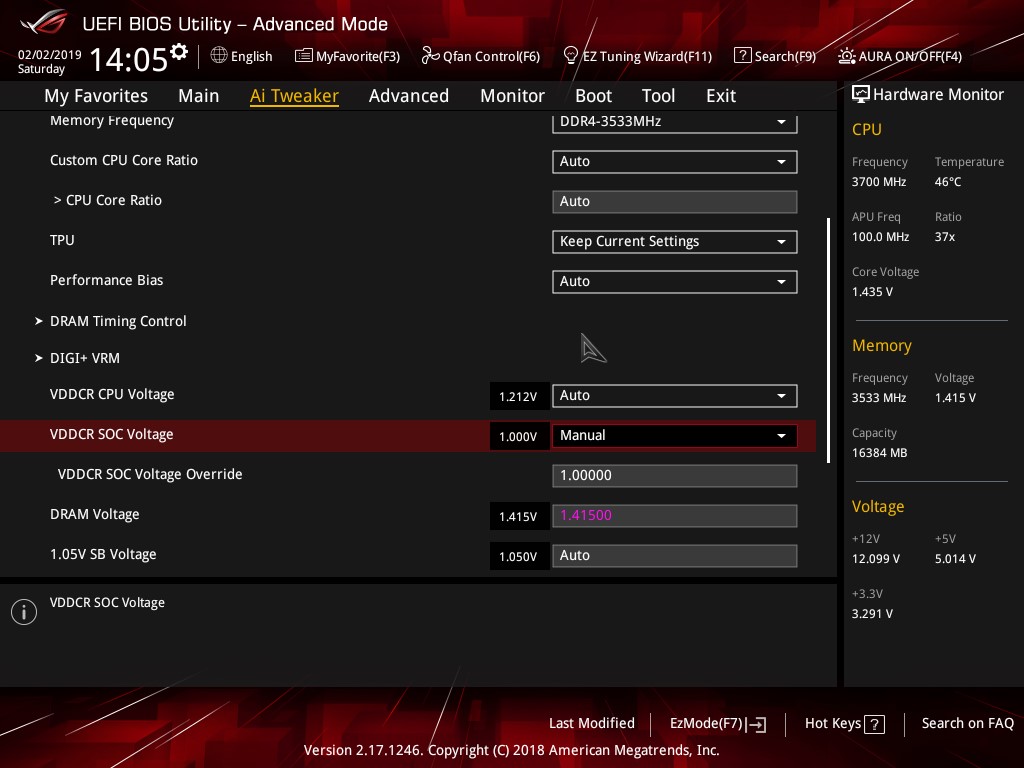
Task: Click +12V reading 12.099 V
Action: click(x=876, y=558)
